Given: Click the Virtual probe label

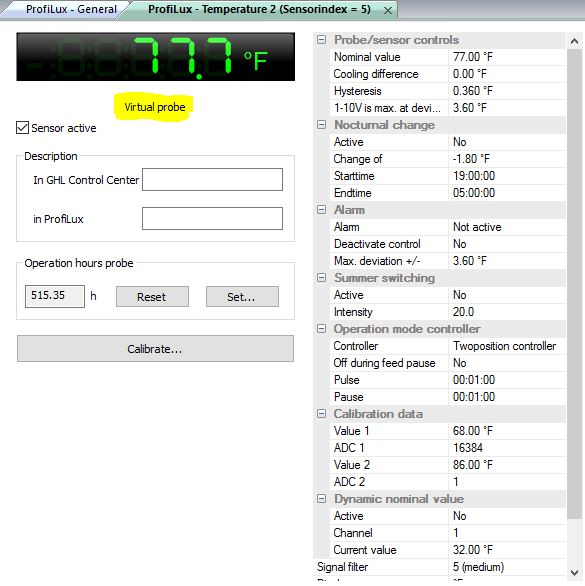Looking at the screenshot, I should pos(155,107).
